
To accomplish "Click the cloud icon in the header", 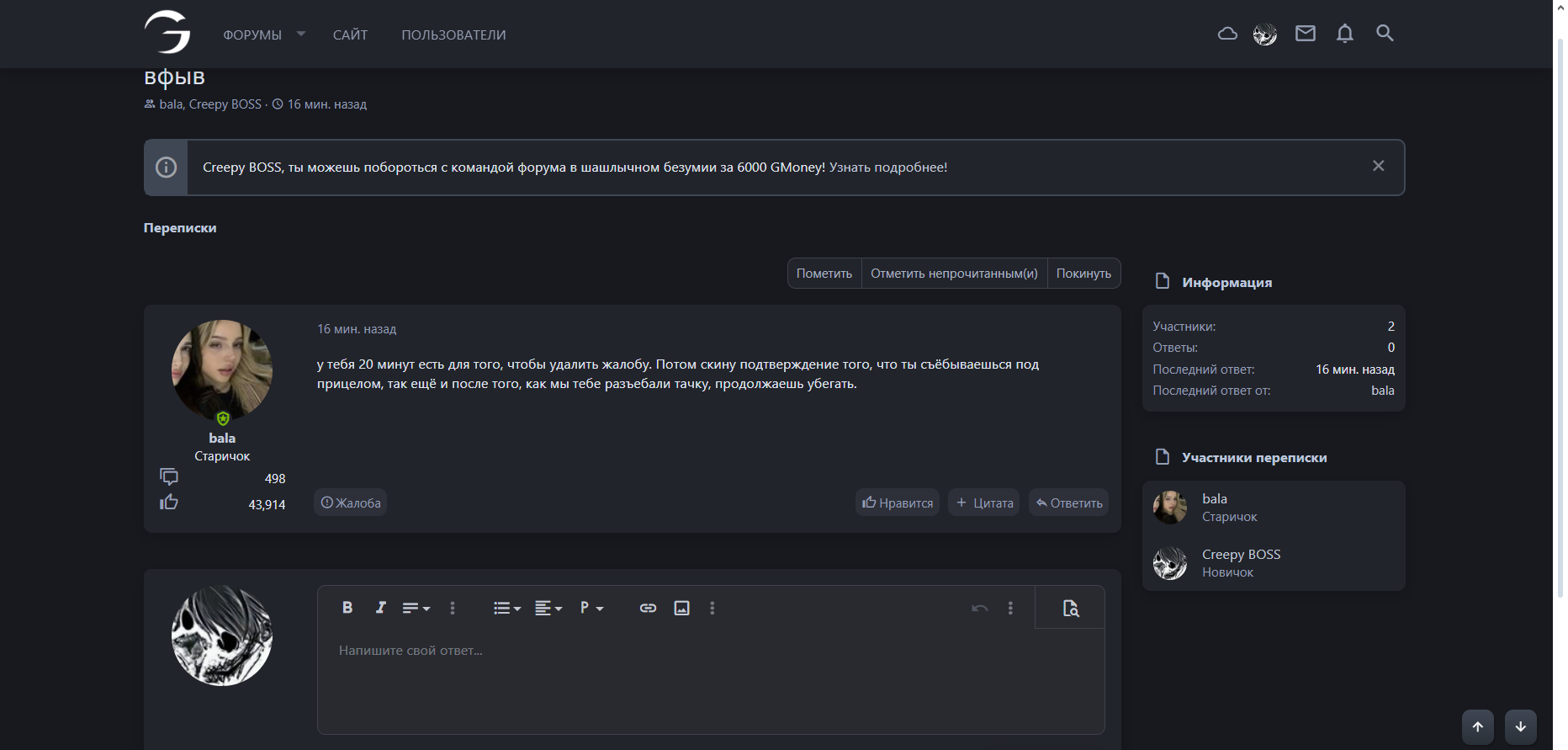I will pyautogui.click(x=1227, y=34).
